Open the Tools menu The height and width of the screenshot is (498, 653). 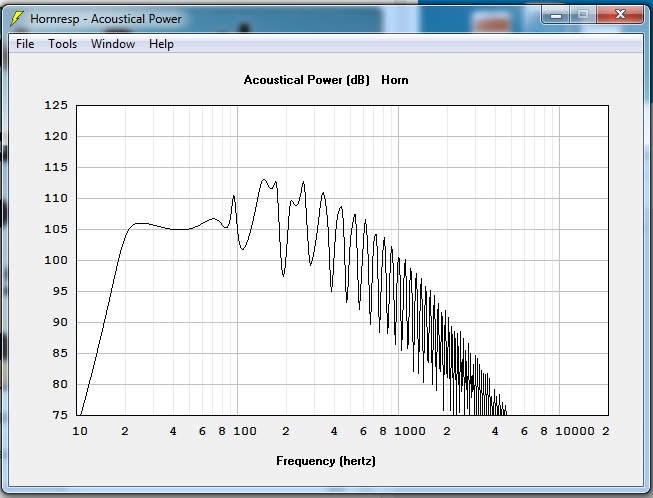coord(62,44)
